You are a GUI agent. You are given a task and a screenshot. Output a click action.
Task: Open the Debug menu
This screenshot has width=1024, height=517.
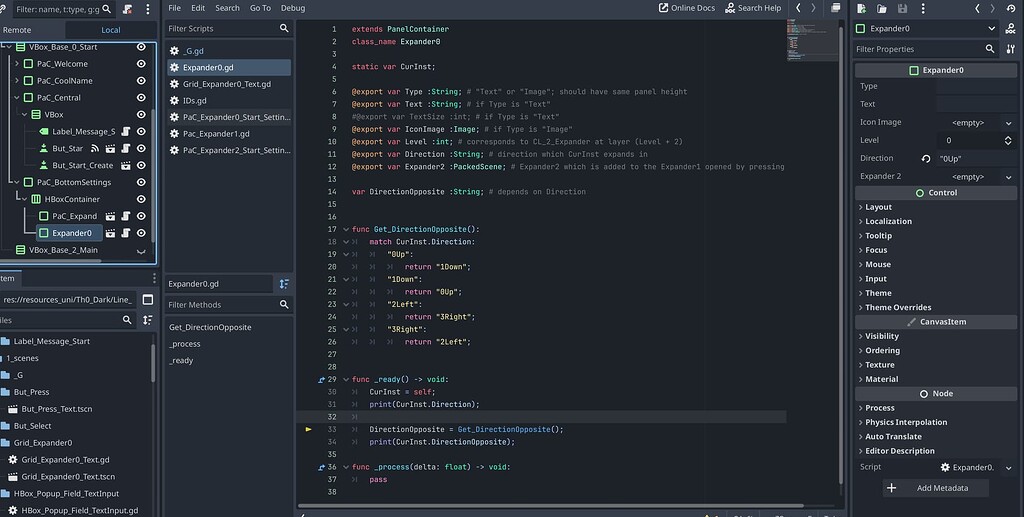pos(293,8)
